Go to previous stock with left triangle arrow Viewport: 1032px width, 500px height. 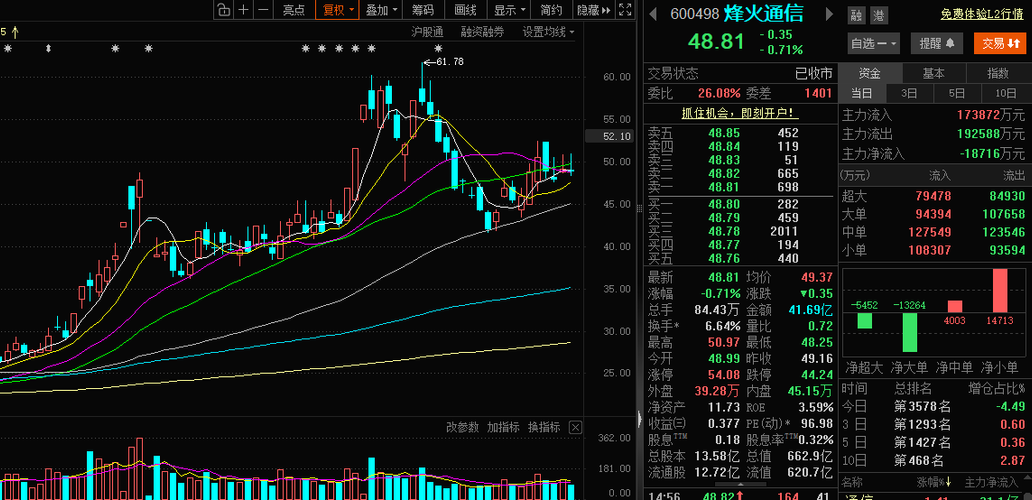(x=653, y=13)
